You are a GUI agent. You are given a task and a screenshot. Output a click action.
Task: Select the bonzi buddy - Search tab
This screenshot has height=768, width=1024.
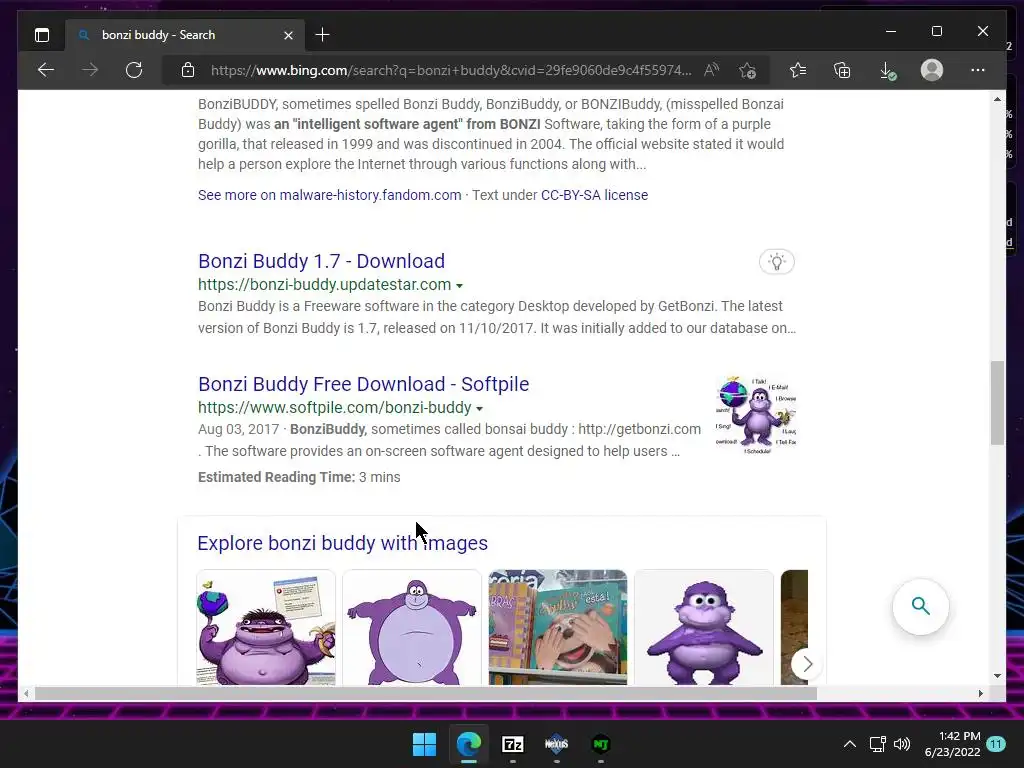tap(185, 35)
